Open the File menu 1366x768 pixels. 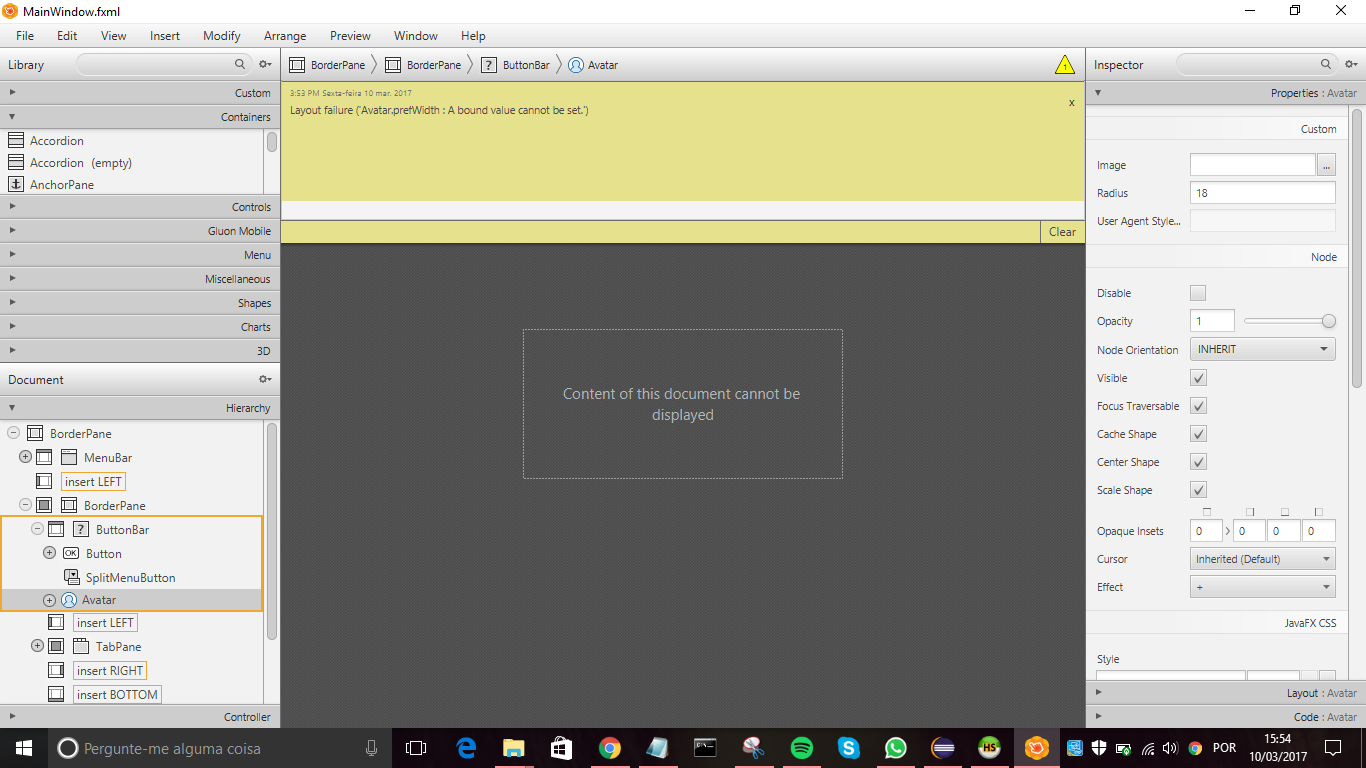[25, 36]
